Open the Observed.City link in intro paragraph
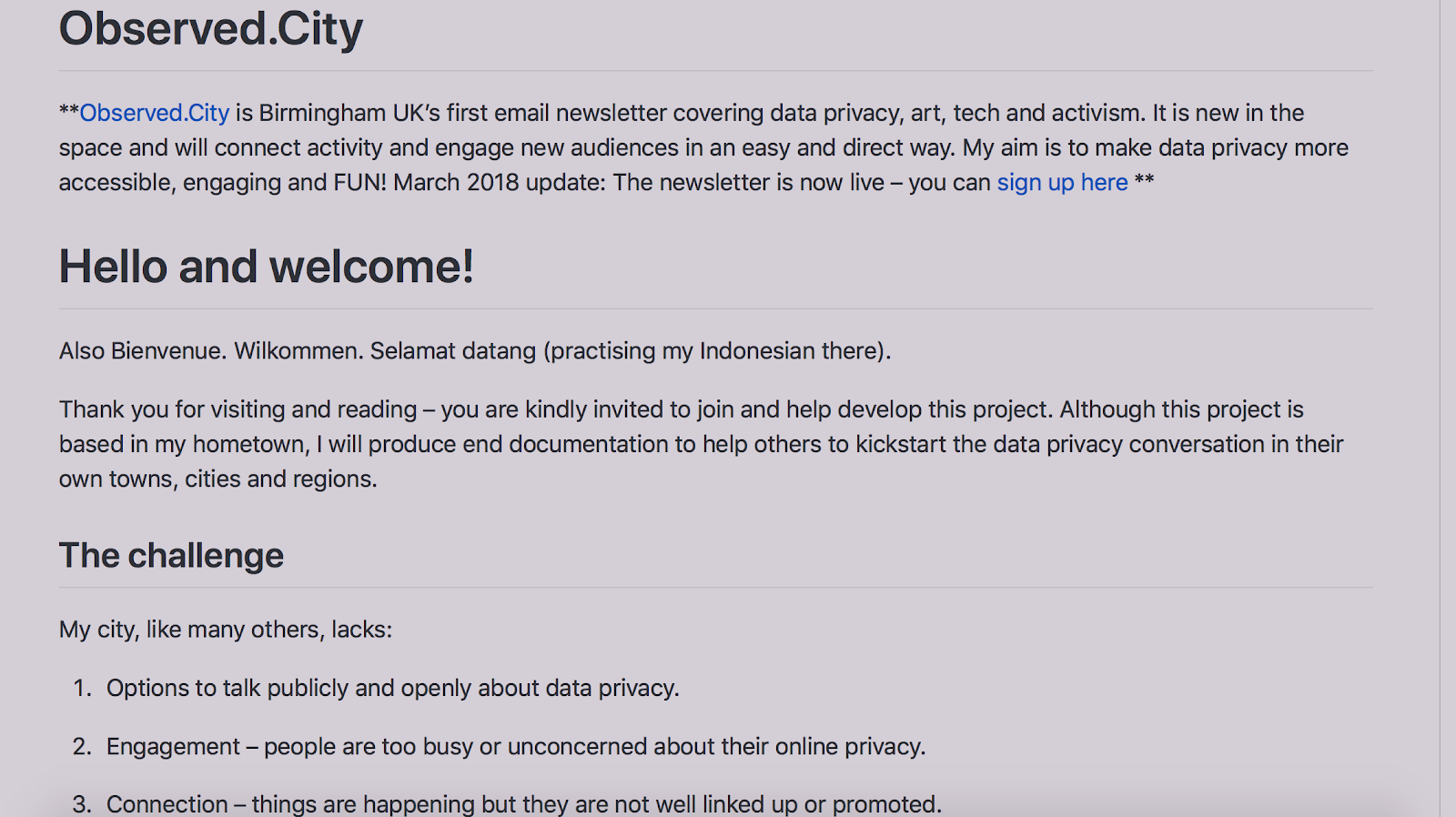 pyautogui.click(x=154, y=113)
